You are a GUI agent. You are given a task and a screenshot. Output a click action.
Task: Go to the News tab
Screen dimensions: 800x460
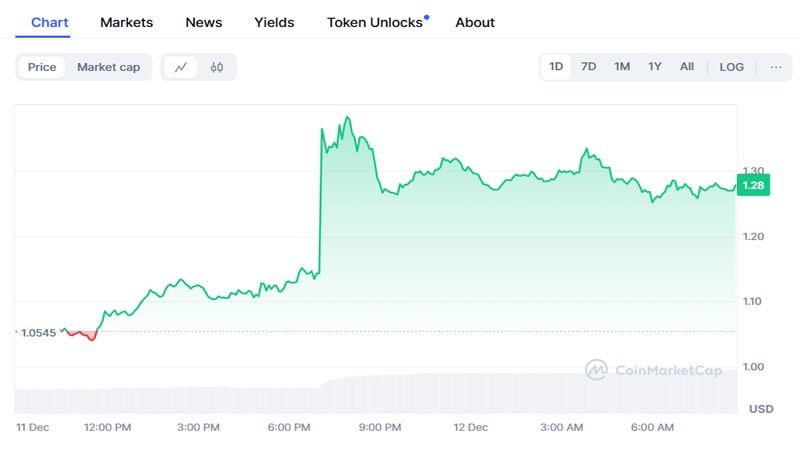[204, 22]
